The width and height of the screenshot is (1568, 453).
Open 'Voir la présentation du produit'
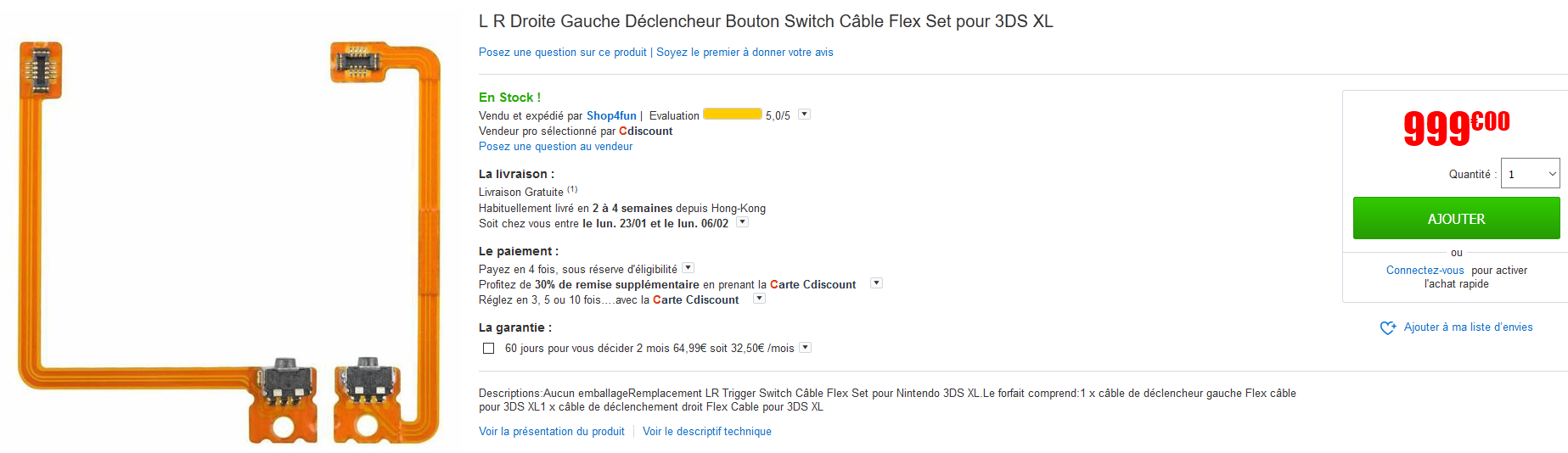551,432
